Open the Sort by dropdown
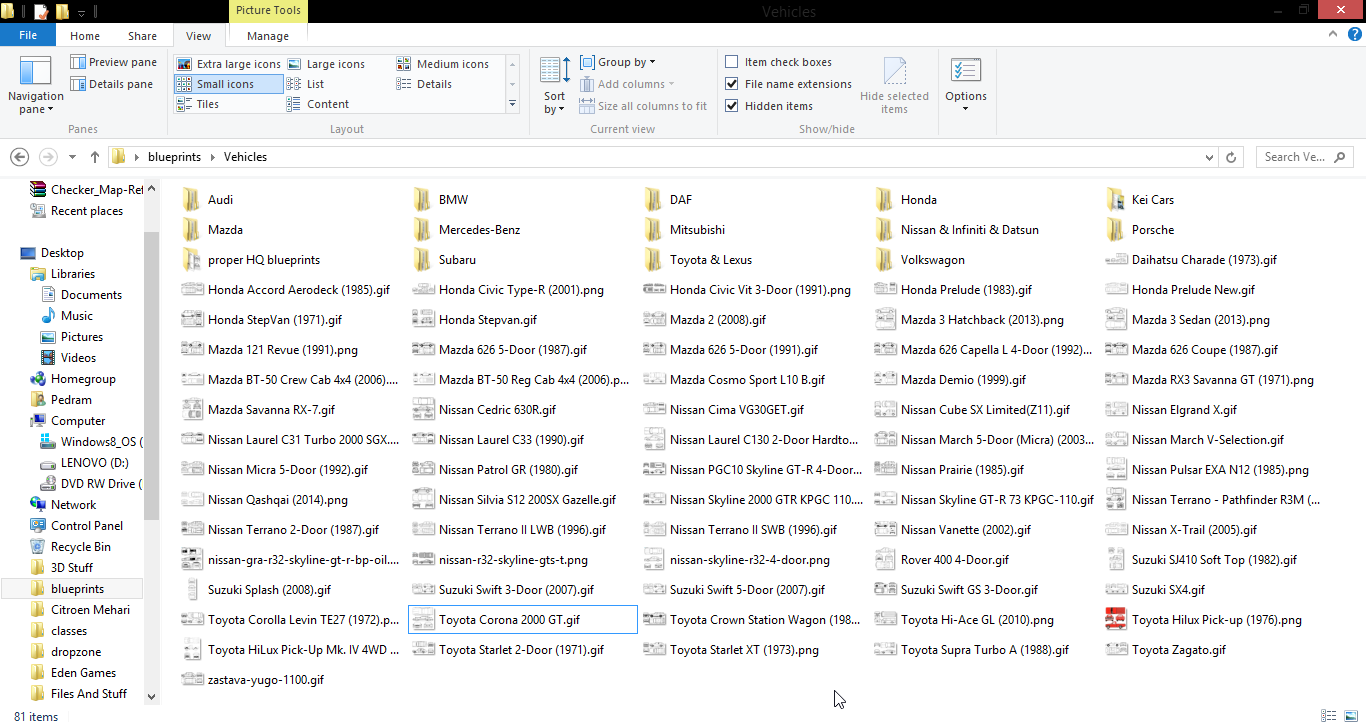Screen dimensions: 1366x728 [555, 85]
